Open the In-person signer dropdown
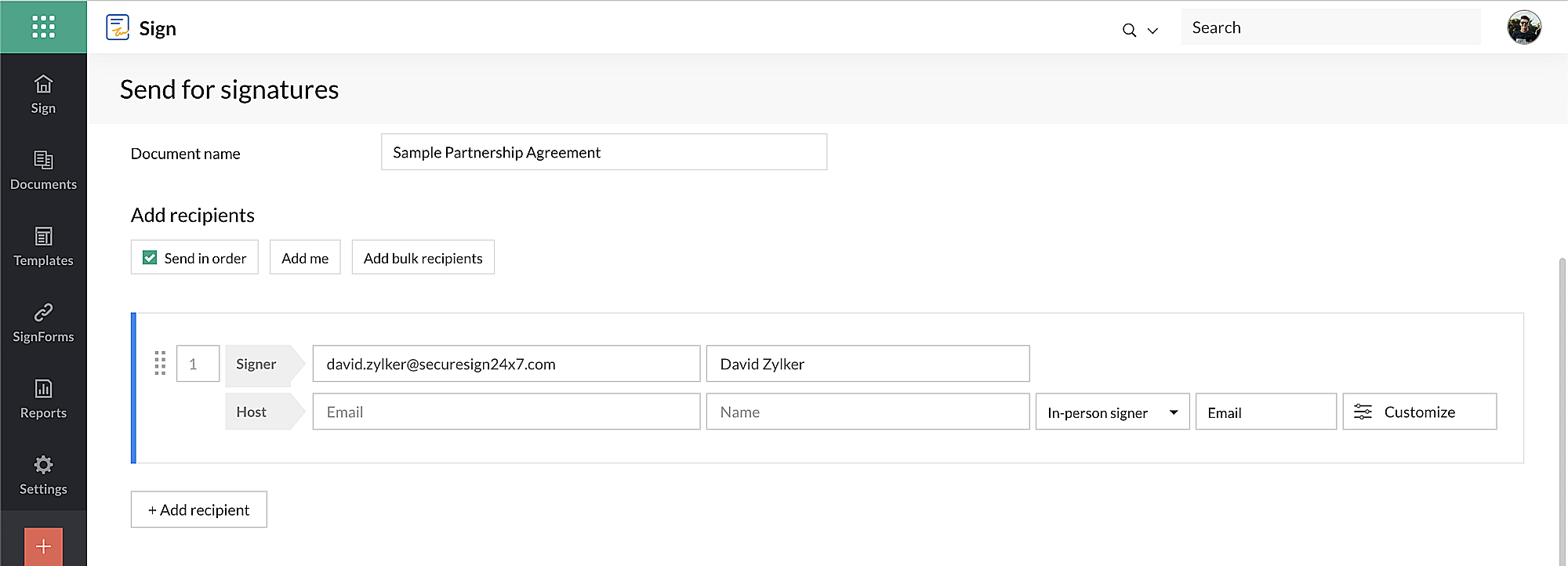 click(x=1112, y=412)
